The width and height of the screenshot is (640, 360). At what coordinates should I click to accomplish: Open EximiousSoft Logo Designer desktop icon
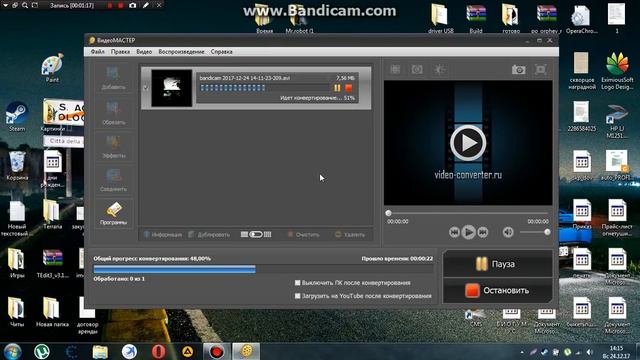tap(617, 71)
